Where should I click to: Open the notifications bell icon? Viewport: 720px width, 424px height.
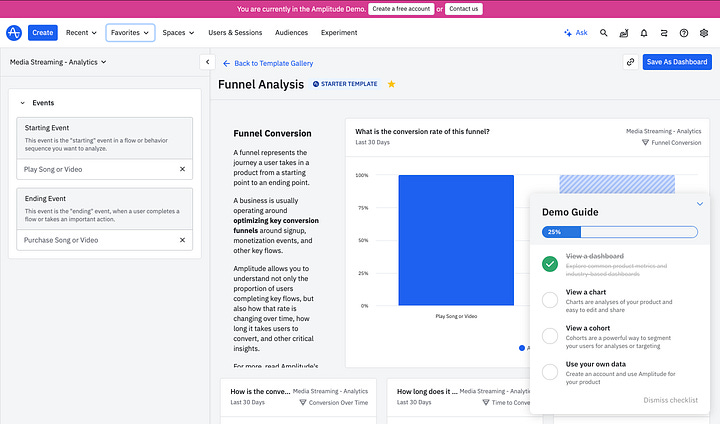tap(644, 33)
